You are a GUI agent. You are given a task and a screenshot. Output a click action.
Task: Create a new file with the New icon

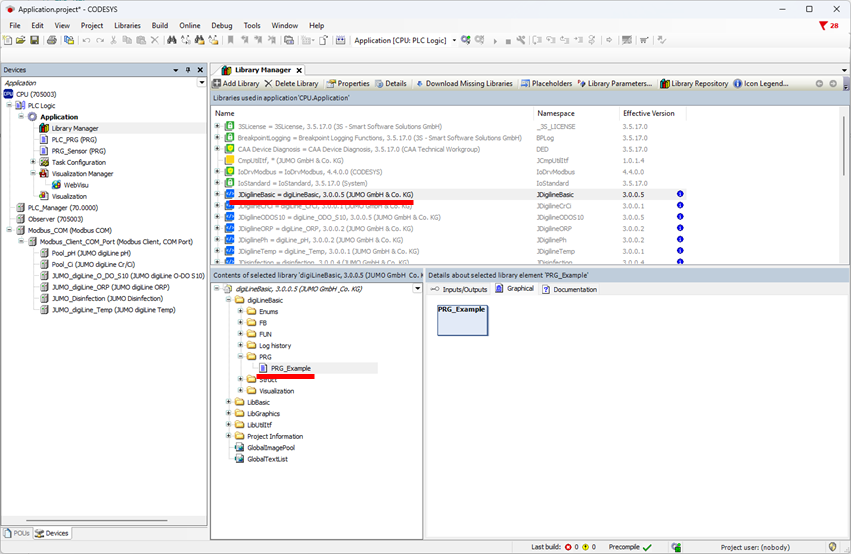click(x=8, y=40)
